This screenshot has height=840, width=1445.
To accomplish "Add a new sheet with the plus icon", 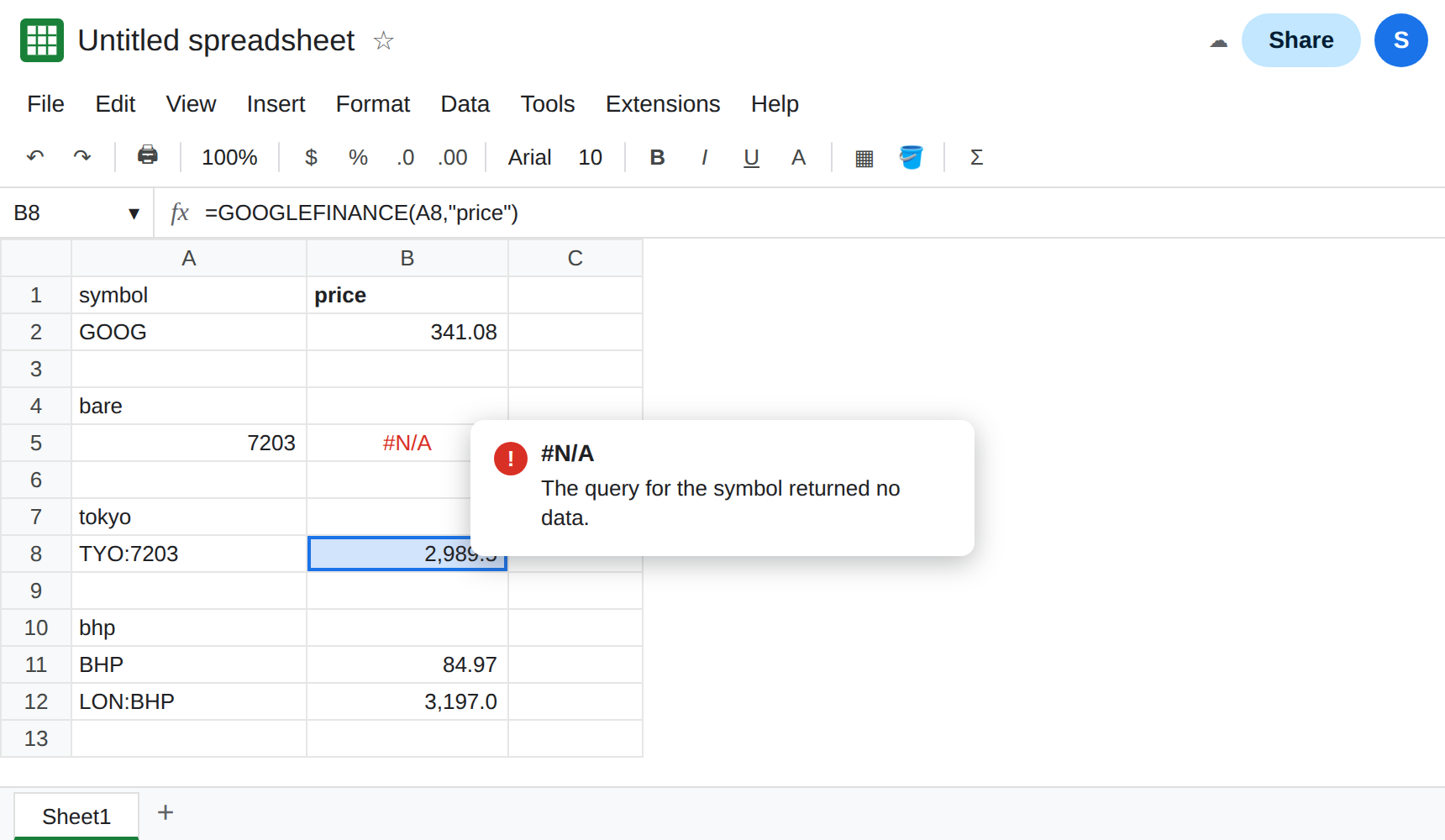I will [x=166, y=812].
